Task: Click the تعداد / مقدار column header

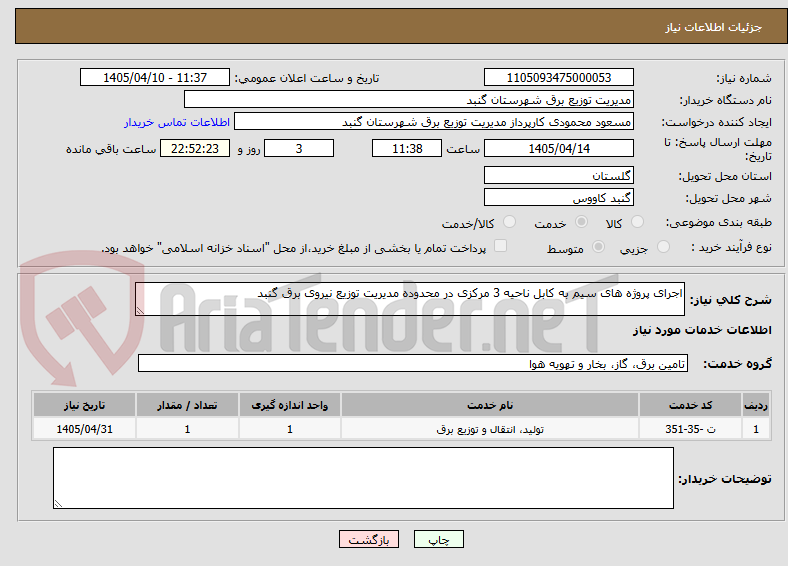Action: point(187,405)
